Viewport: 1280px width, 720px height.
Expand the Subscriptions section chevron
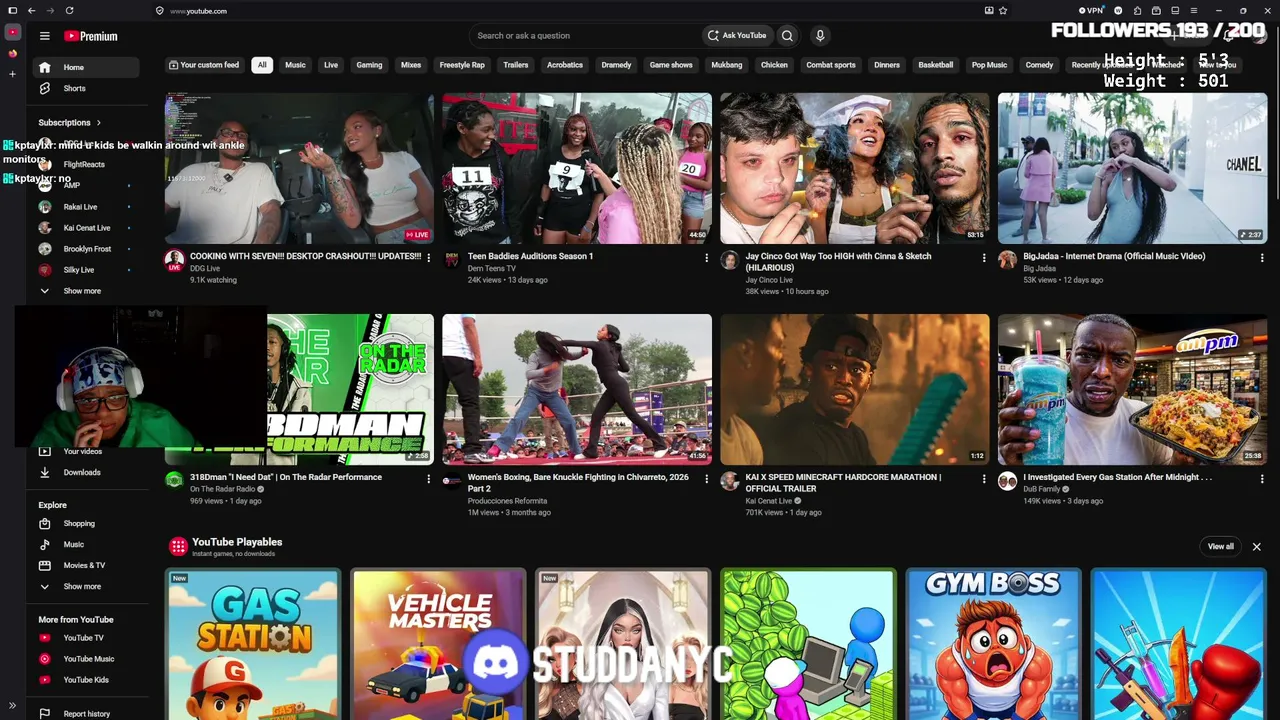pyautogui.click(x=98, y=123)
